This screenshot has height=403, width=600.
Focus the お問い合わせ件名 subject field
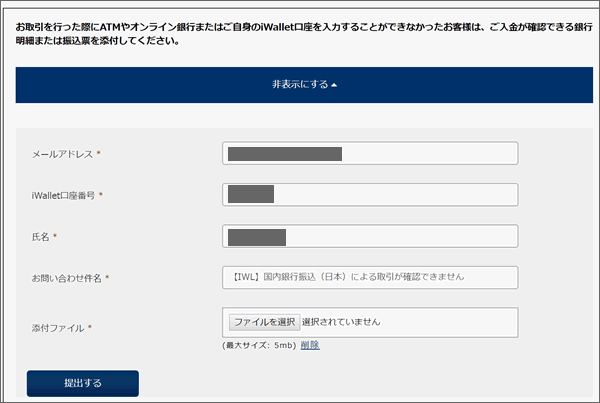tap(370, 277)
